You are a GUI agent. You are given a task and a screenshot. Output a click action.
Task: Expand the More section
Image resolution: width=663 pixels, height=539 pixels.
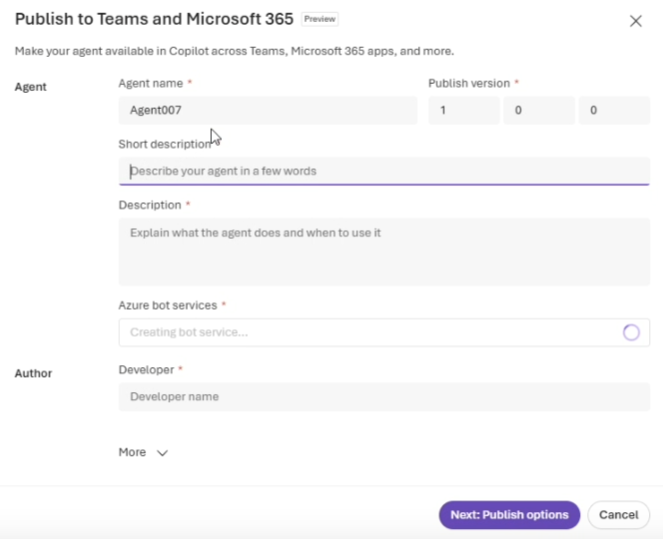pos(143,452)
